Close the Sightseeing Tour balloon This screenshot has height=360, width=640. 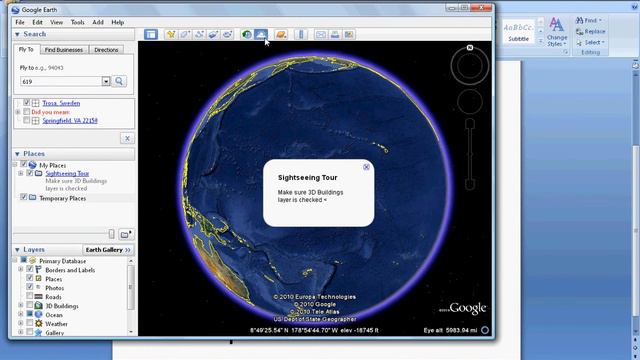(366, 167)
